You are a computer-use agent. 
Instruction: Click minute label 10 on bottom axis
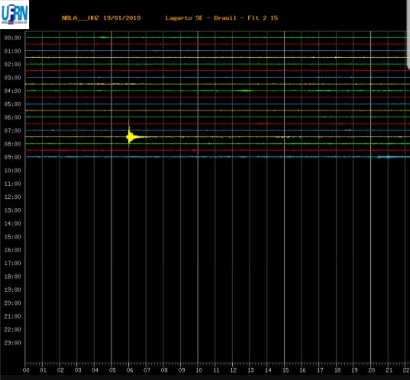point(199,370)
